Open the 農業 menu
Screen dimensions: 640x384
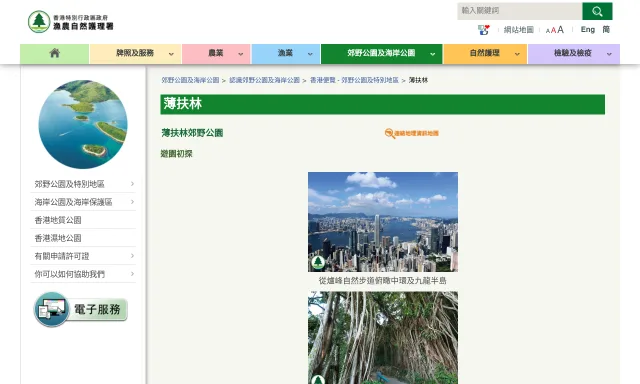[216, 54]
